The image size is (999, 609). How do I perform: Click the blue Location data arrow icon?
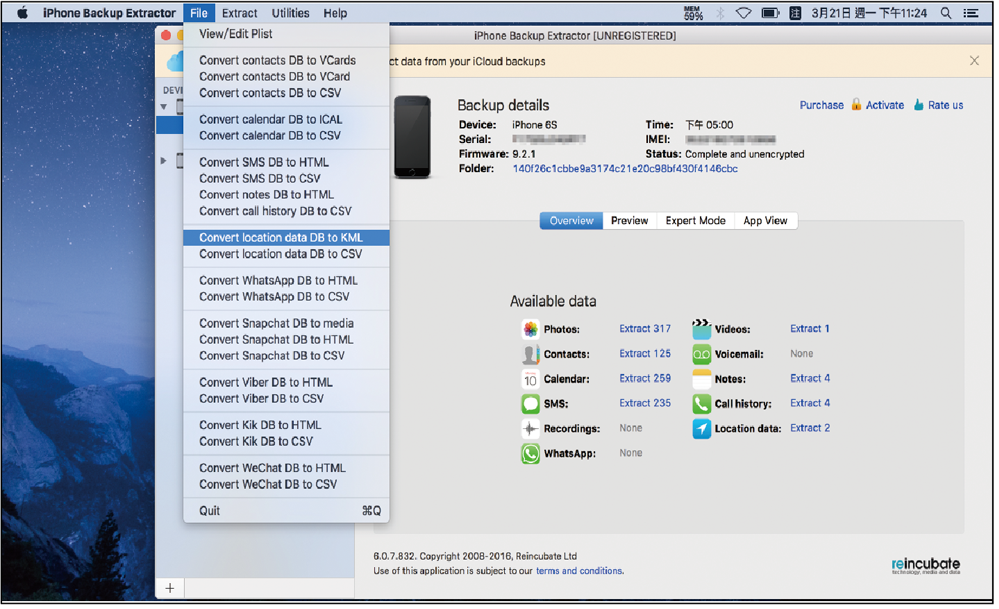[x=701, y=428]
